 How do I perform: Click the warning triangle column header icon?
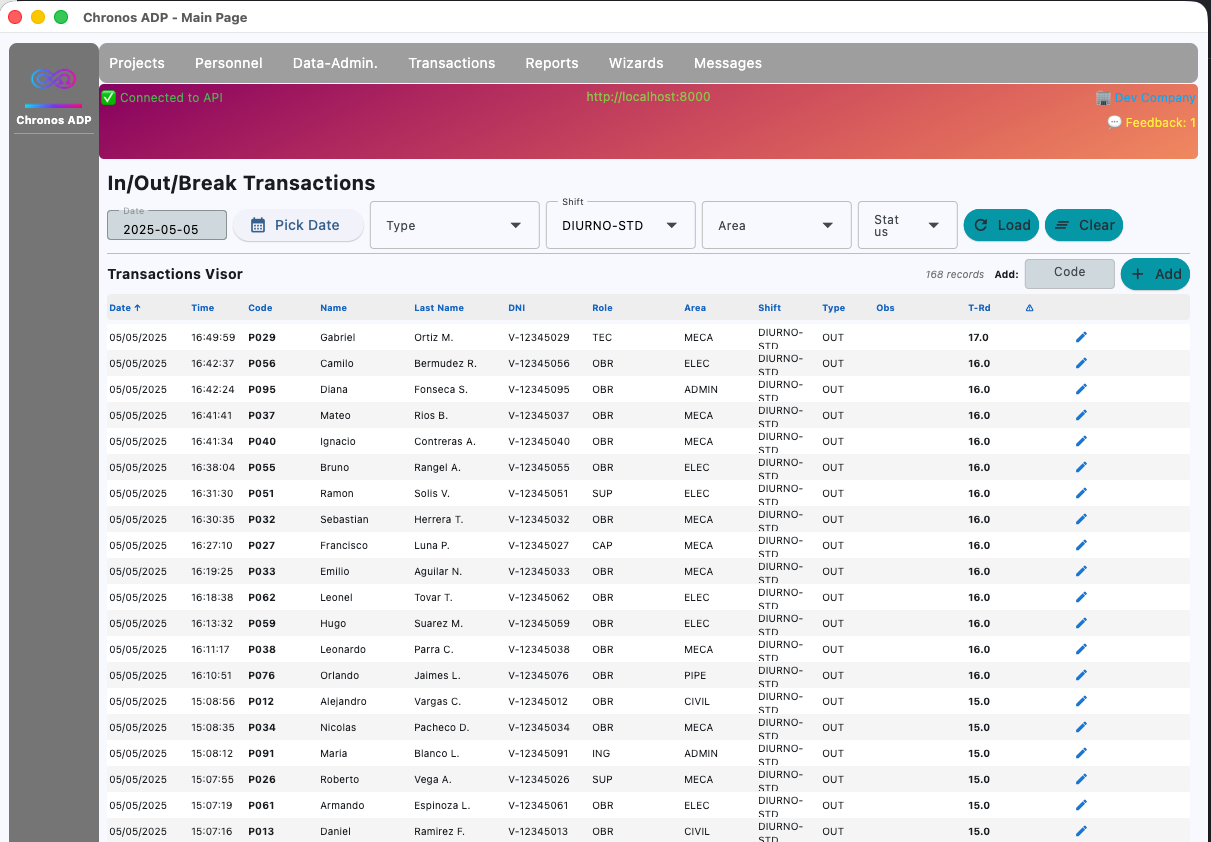(x=1030, y=308)
